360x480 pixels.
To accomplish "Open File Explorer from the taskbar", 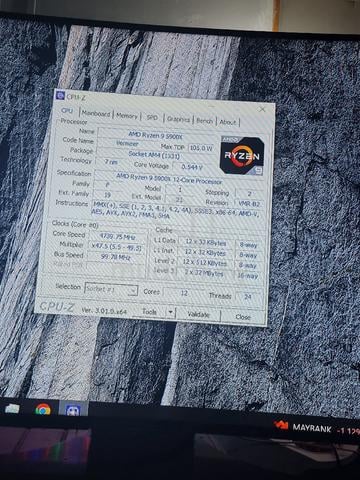I will [x=12, y=408].
